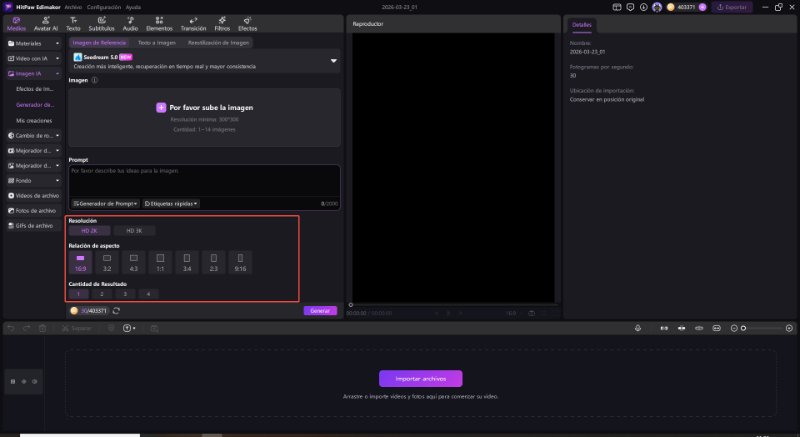This screenshot has height=437, width=800.
Task: Click the timeline zoom slider
Action: (x=762, y=328)
